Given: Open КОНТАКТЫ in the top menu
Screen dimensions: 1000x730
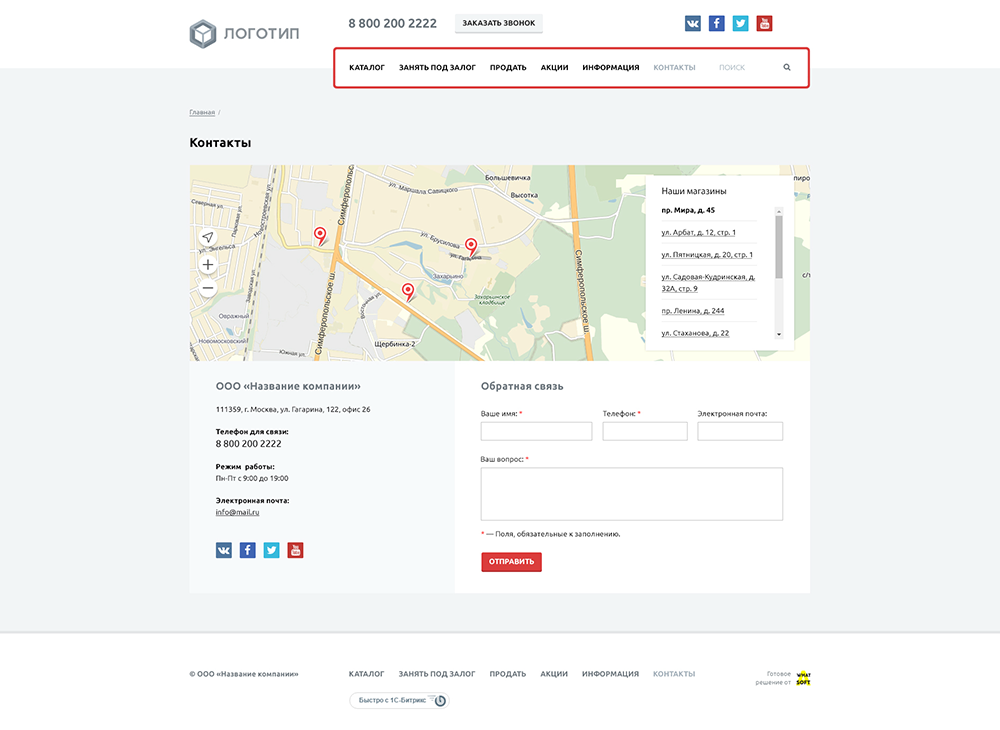Looking at the screenshot, I should [x=674, y=68].
